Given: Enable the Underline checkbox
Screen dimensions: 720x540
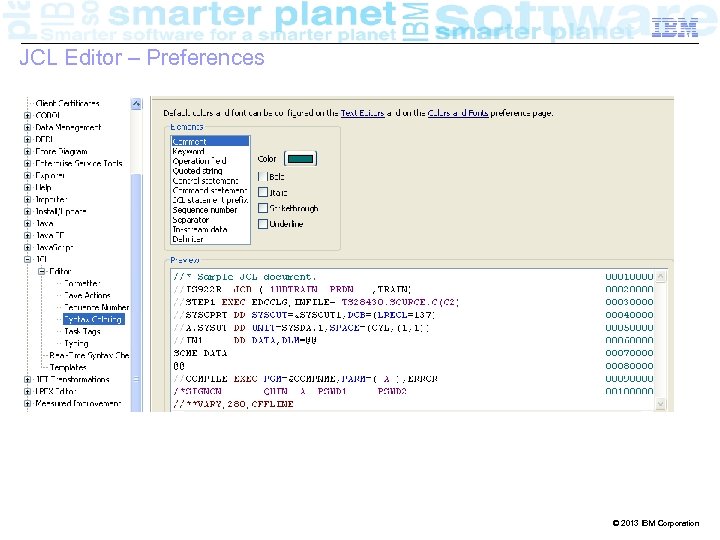Looking at the screenshot, I should coord(263,224).
